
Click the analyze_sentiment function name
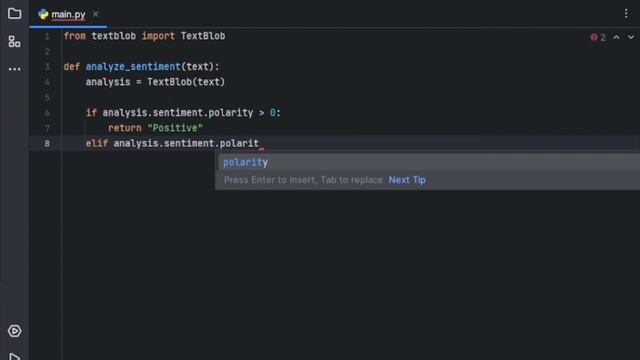pyautogui.click(x=133, y=67)
